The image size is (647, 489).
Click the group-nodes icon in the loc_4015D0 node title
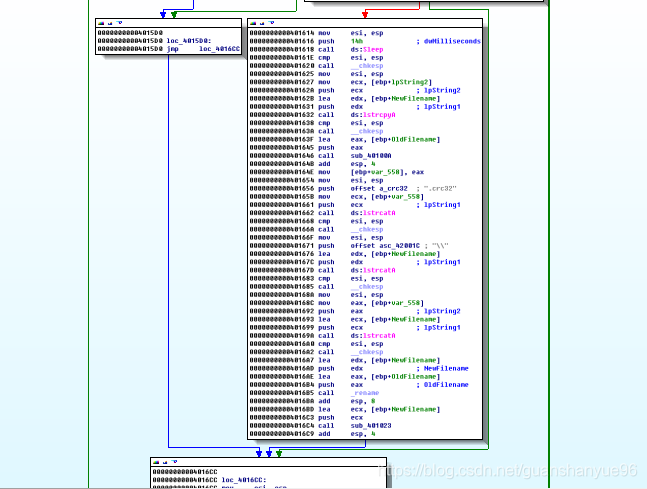click(119, 23)
